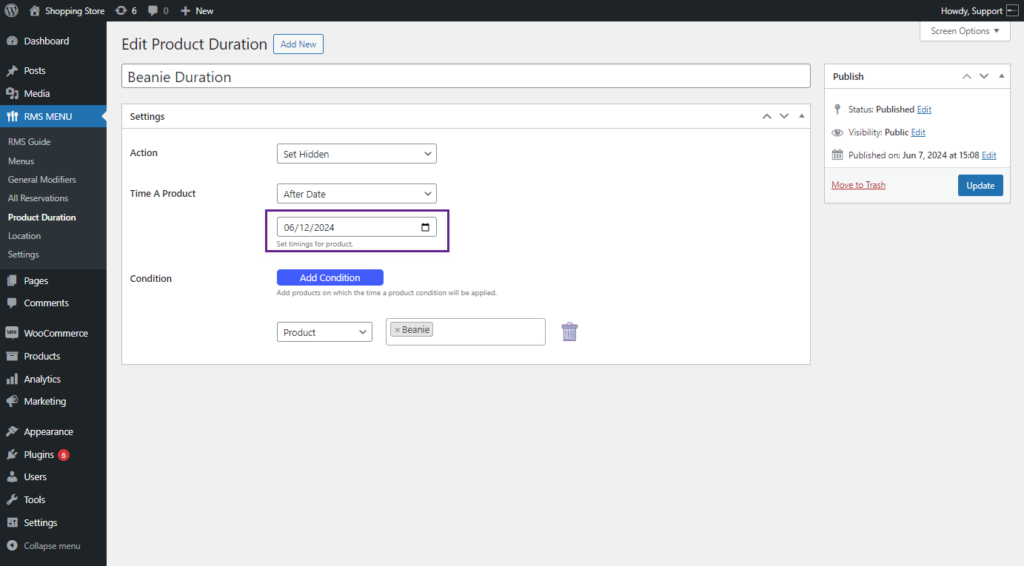
Task: Click the Move to Trash link
Action: click(x=858, y=185)
